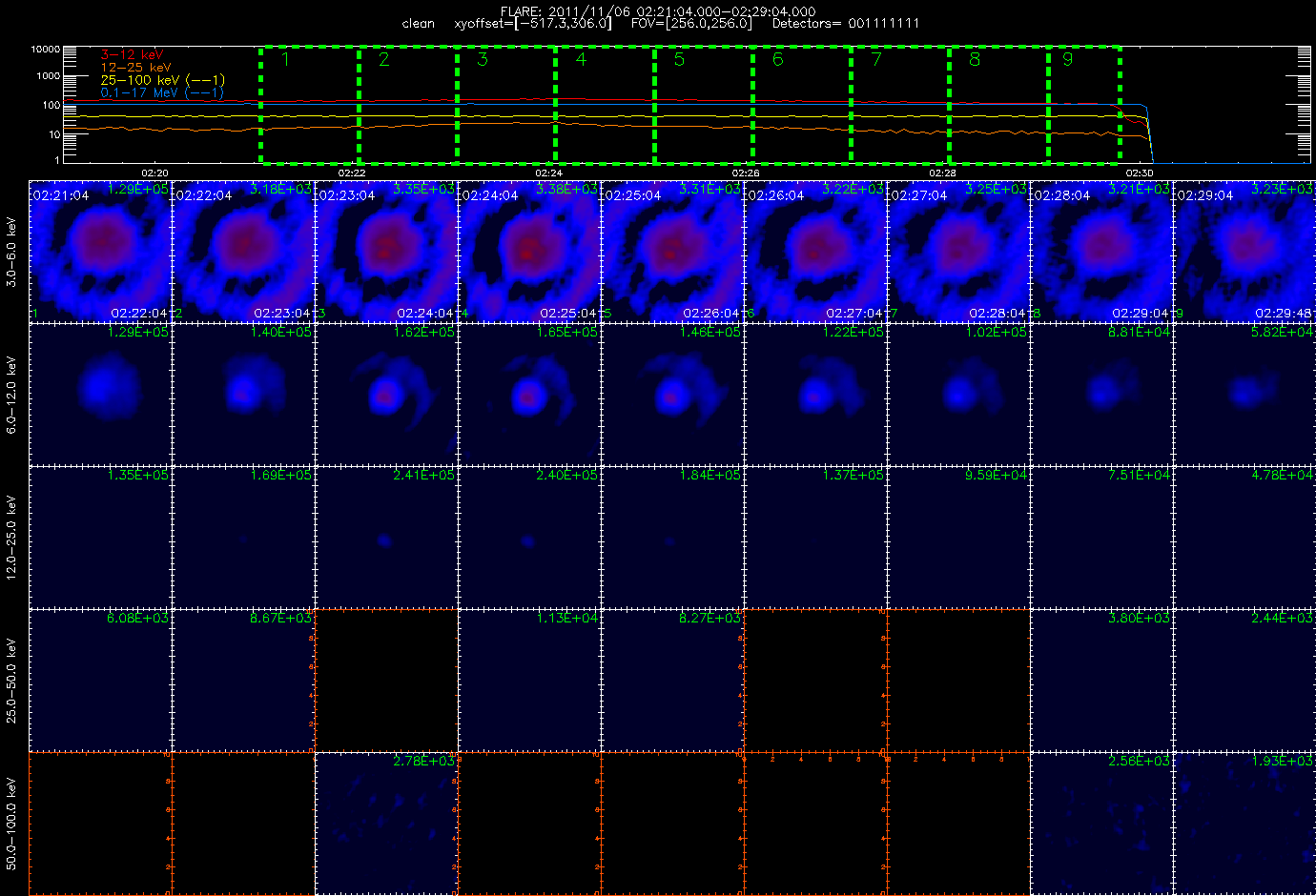The width and height of the screenshot is (1316, 896).
Task: Pick the 50.0-100.0 keV image labeled 1.93E+03
Action: (x=1244, y=823)
